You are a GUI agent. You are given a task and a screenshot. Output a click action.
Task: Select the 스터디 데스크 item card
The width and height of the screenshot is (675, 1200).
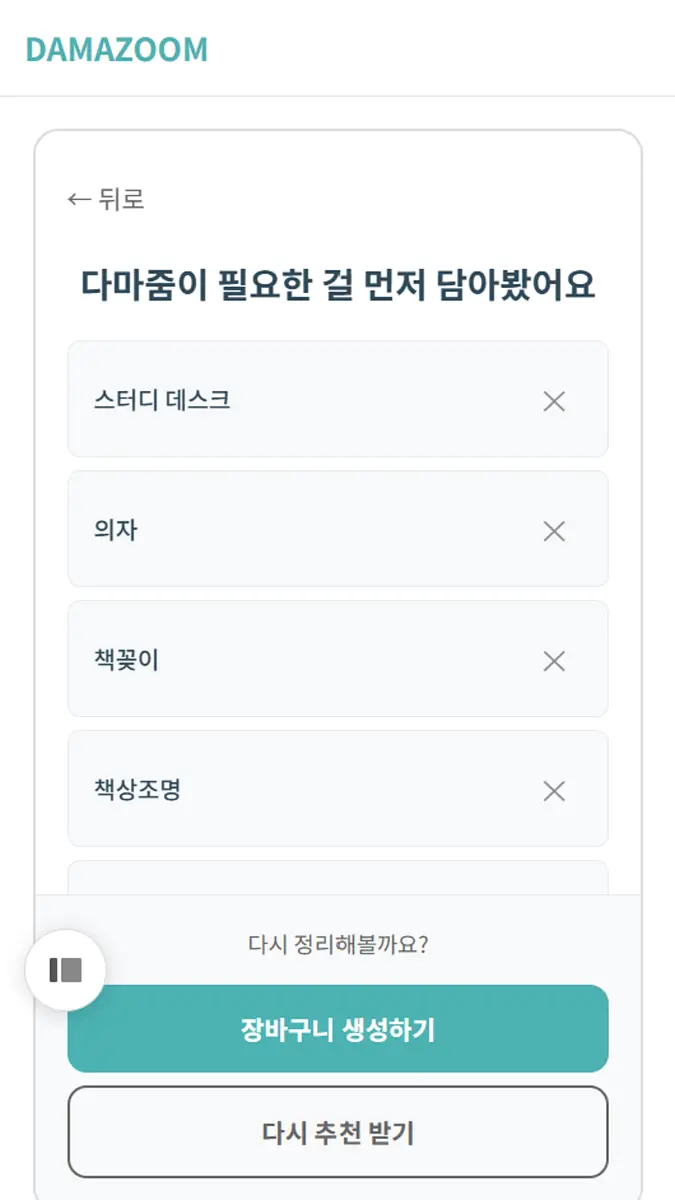coord(338,399)
